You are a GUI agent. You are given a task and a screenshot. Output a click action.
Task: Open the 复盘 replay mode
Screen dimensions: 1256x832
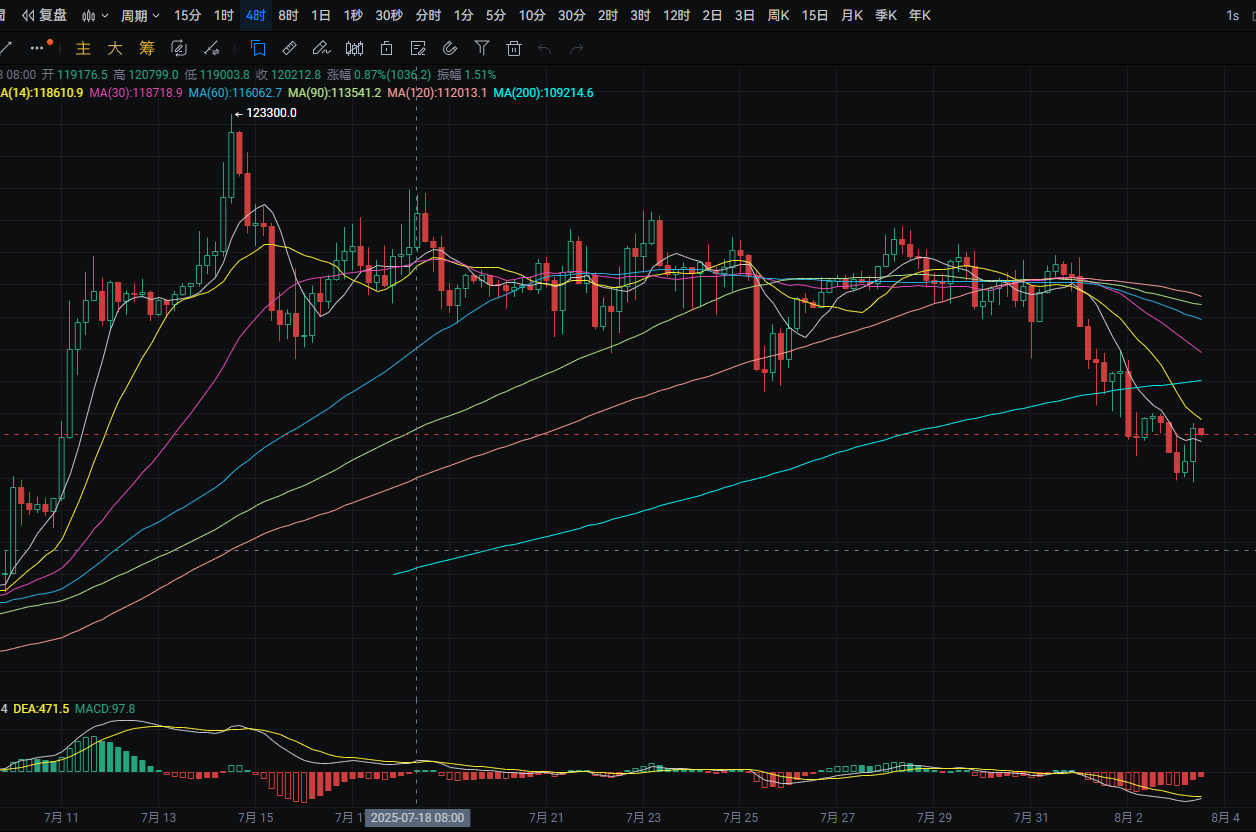[x=45, y=15]
